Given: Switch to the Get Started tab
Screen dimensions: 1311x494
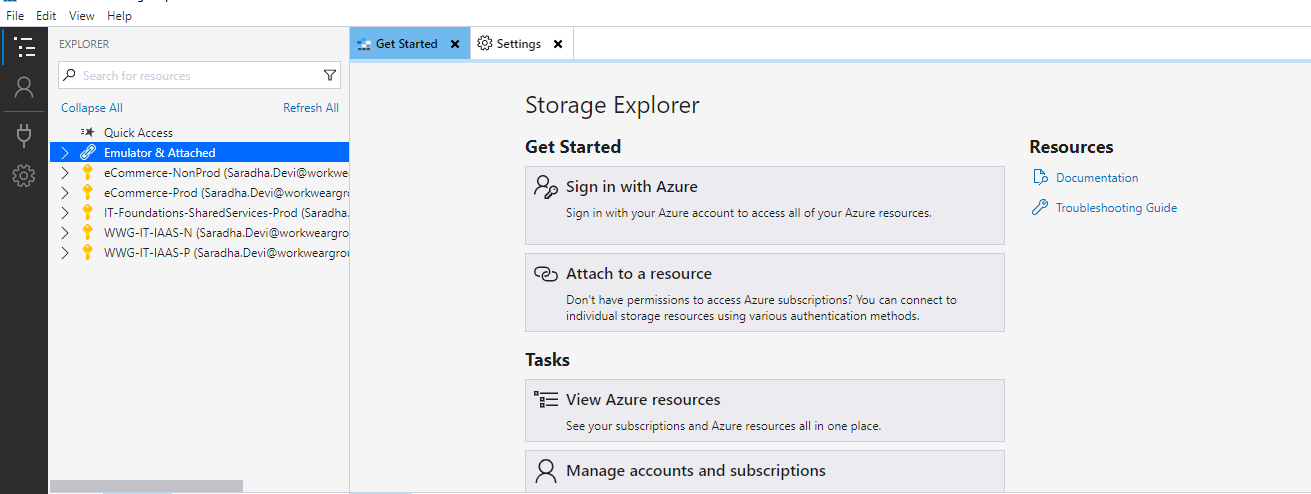Looking at the screenshot, I should coord(409,44).
